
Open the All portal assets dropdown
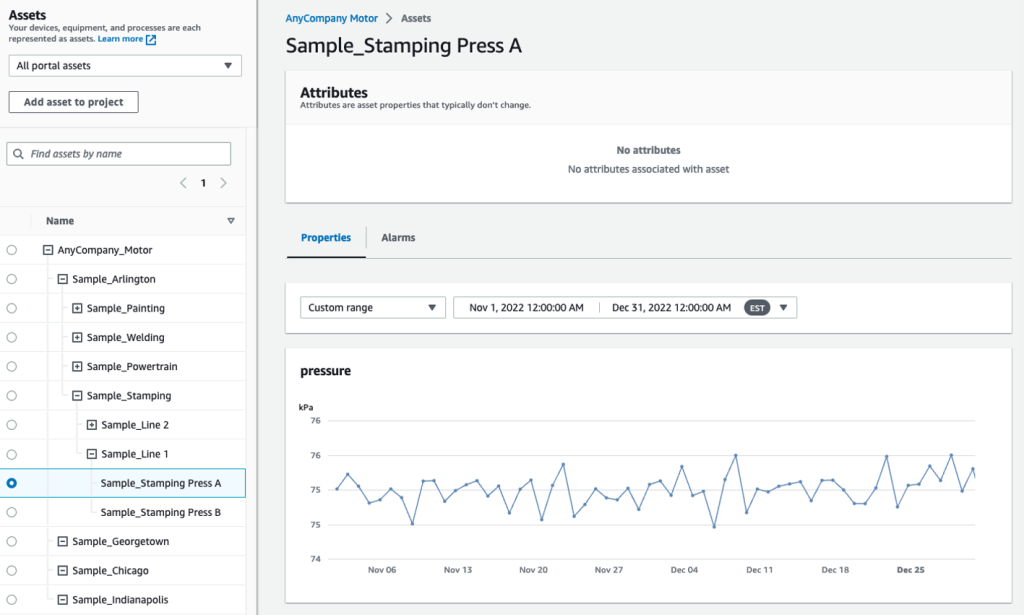[124, 65]
